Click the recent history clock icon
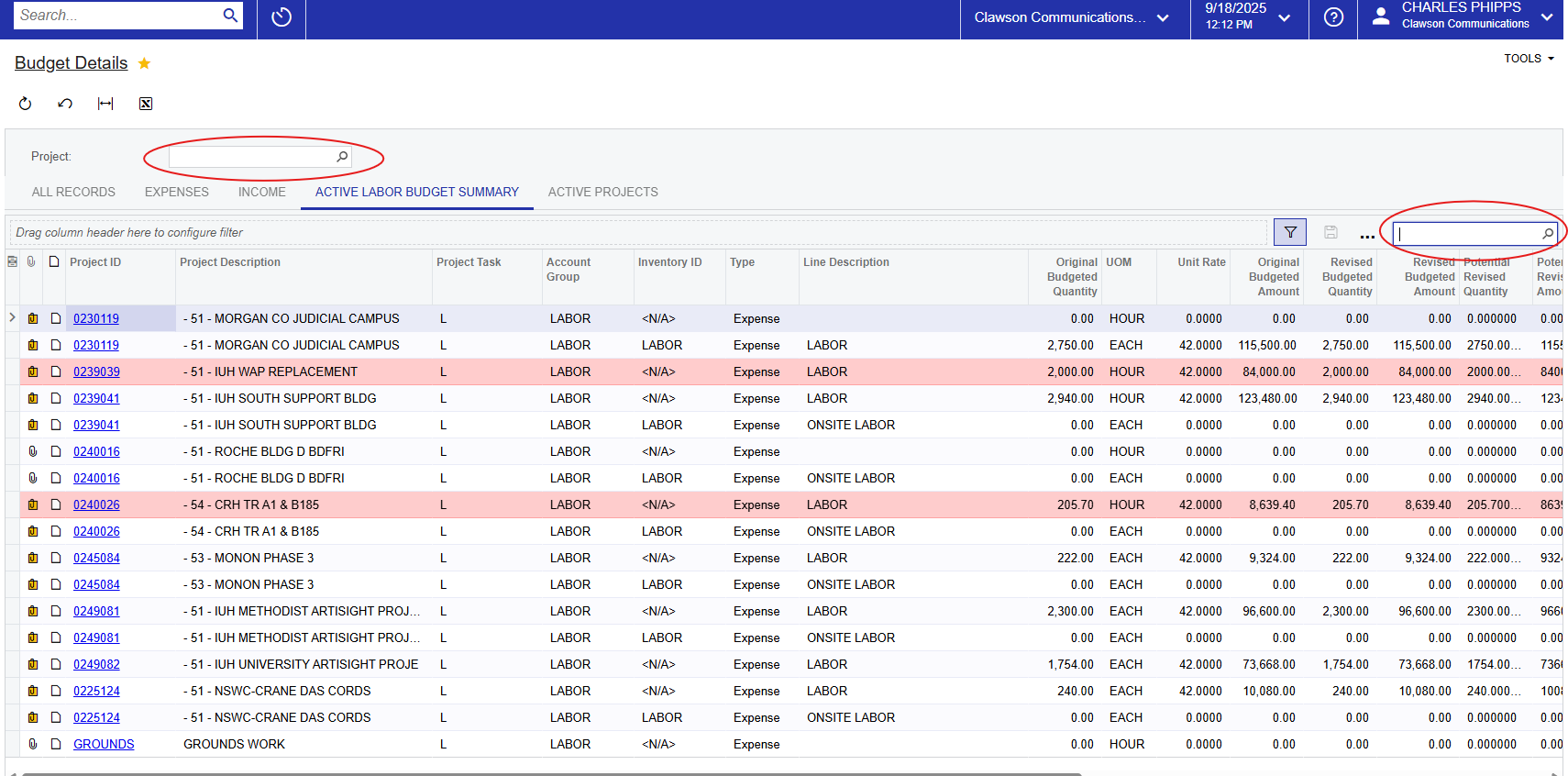The image size is (1568, 776). [x=282, y=17]
